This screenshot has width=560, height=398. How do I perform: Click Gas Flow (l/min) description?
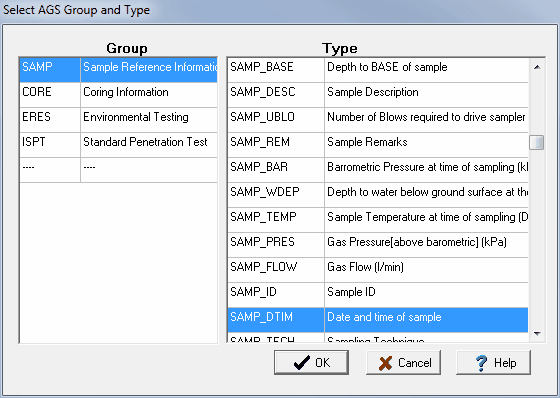pyautogui.click(x=426, y=270)
